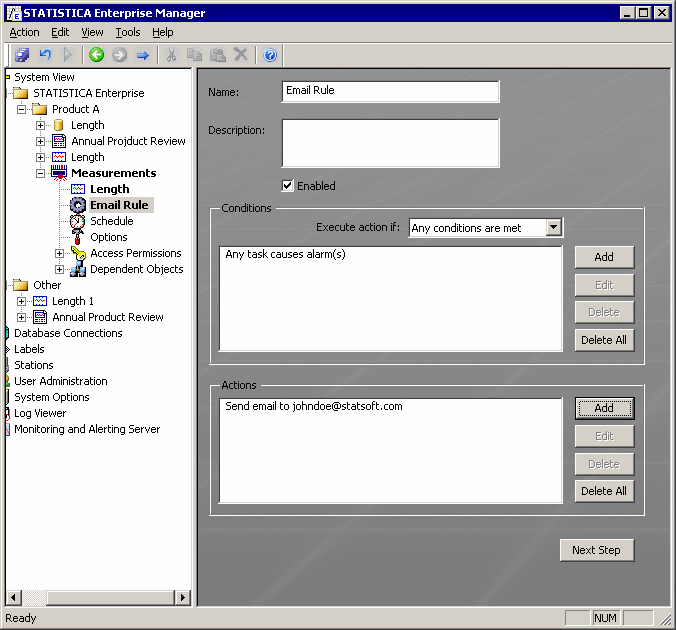Click the Cut scissors icon
This screenshot has height=630, width=676.
(x=171, y=55)
